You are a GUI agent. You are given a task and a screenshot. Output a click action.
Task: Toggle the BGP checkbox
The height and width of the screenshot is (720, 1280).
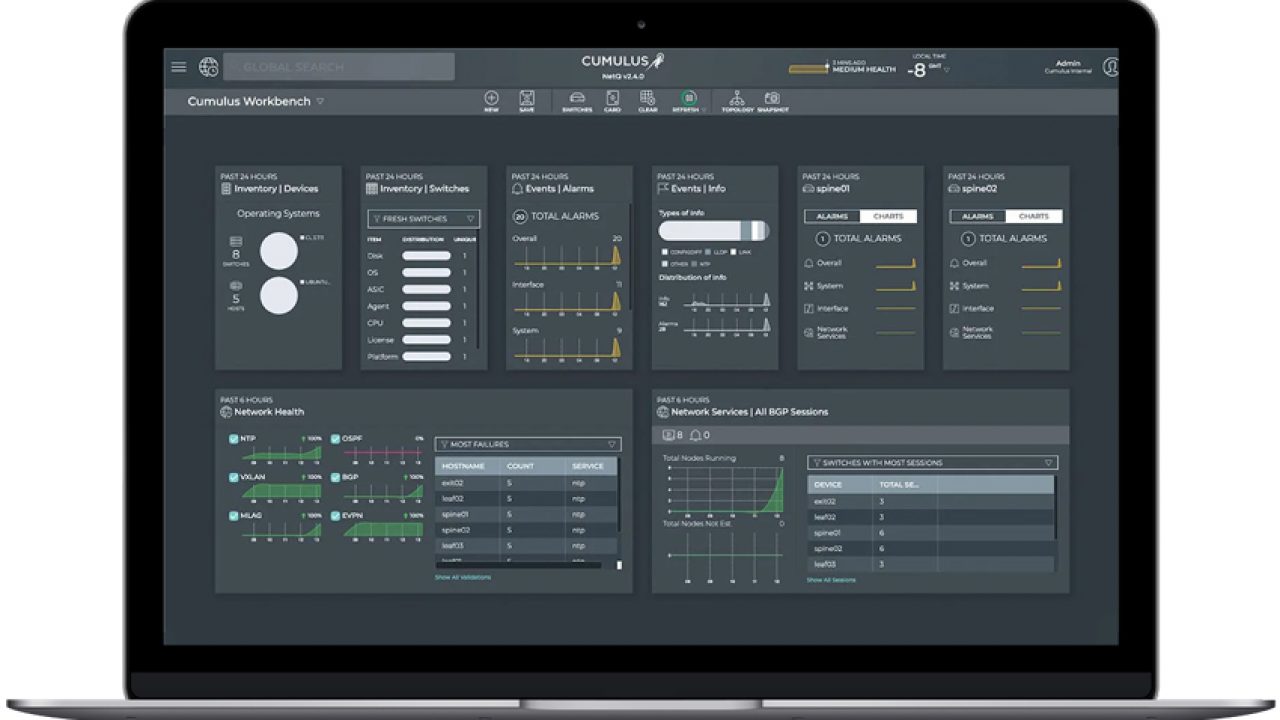pos(336,477)
